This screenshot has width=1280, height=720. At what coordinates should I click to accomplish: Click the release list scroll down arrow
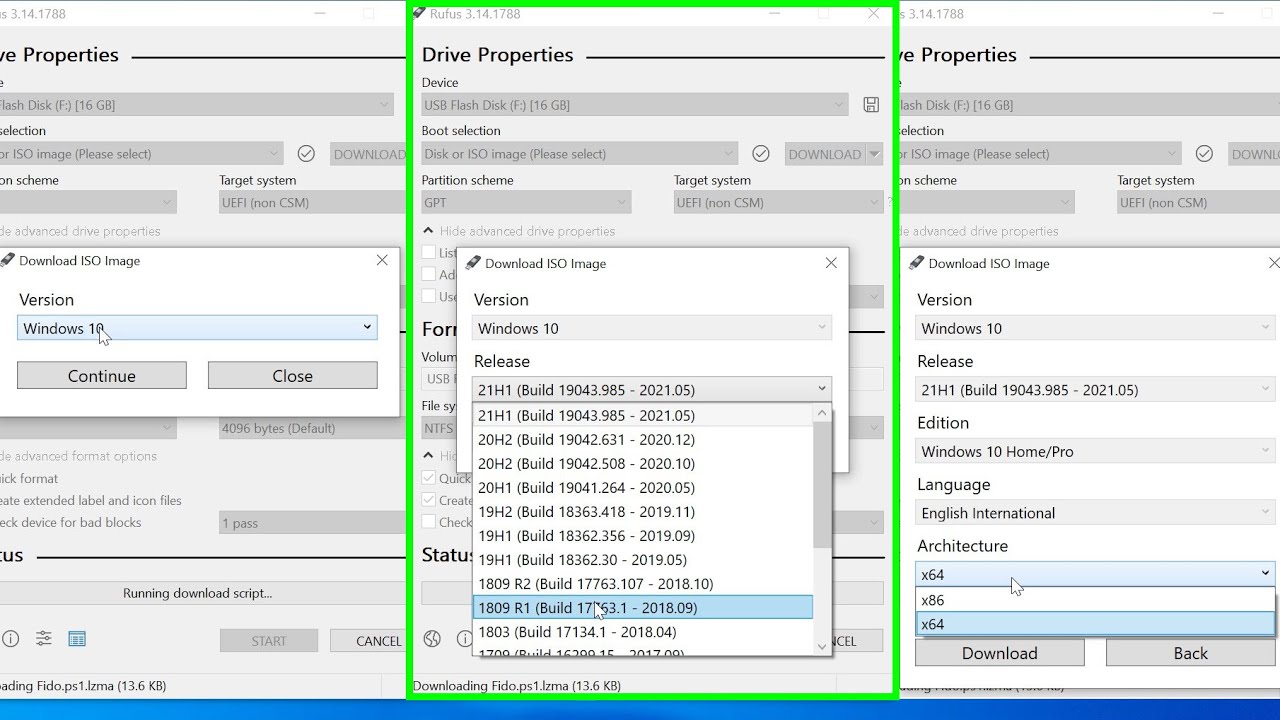click(x=823, y=647)
